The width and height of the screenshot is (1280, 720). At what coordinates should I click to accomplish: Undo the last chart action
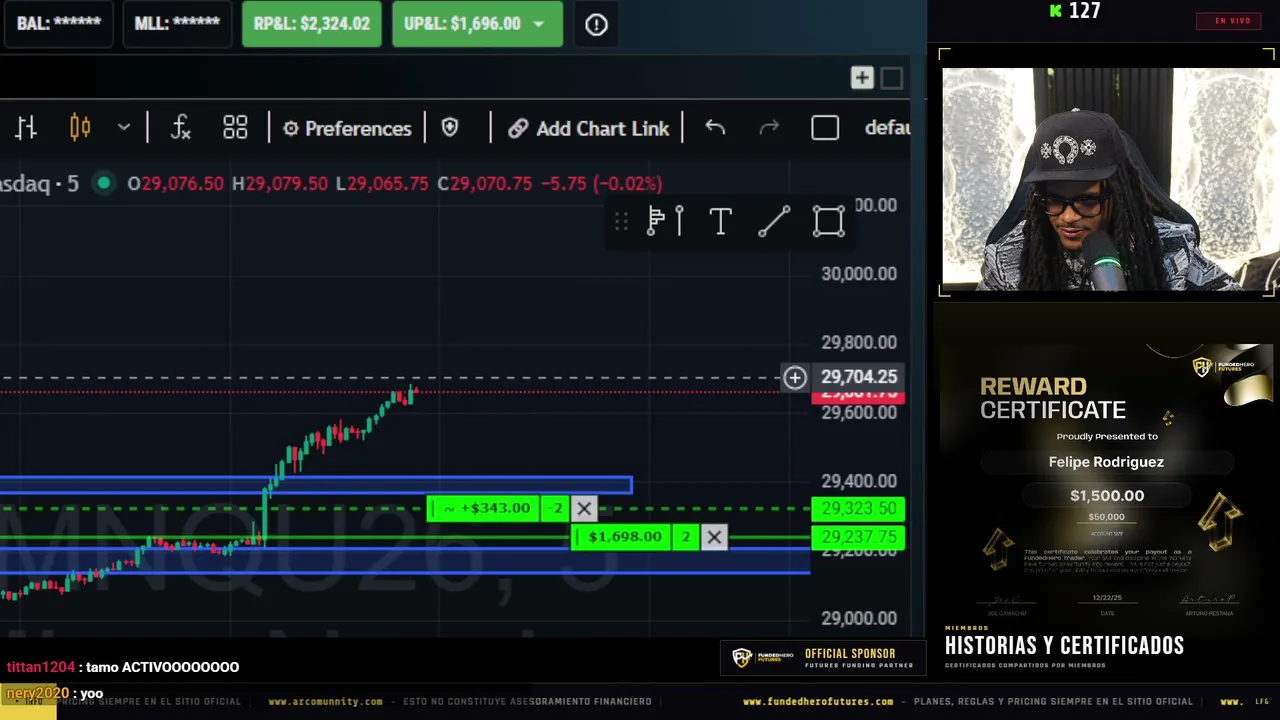[715, 128]
